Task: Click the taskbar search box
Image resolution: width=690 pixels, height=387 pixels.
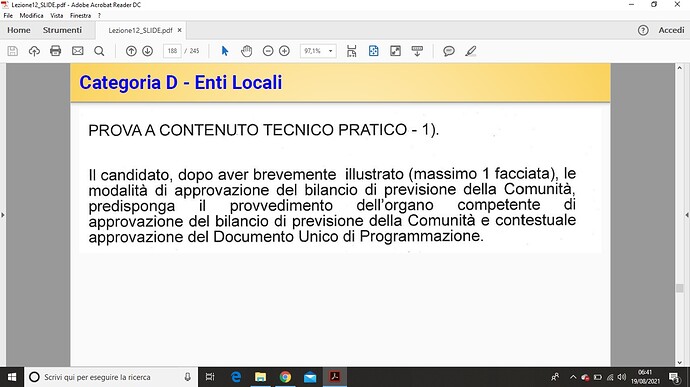Action: click(x=111, y=377)
